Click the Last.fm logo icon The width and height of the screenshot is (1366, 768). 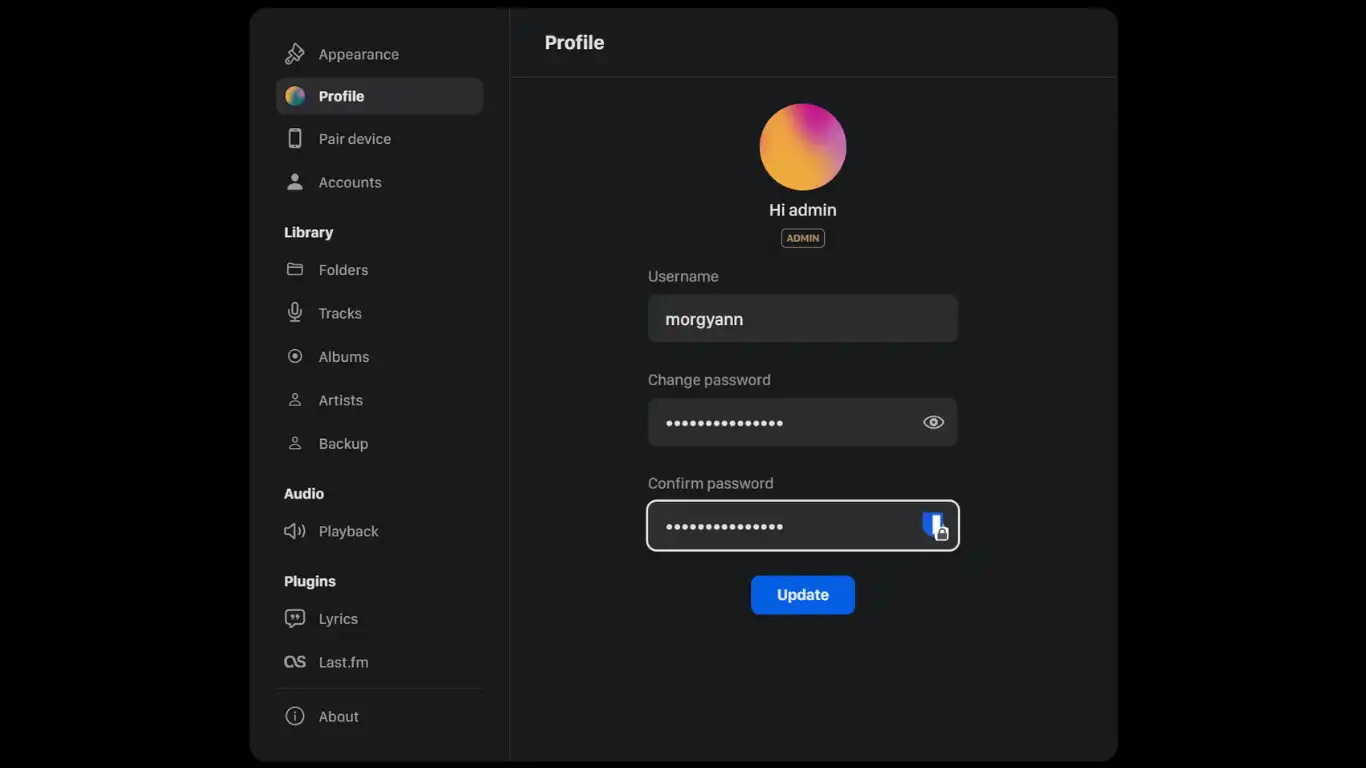click(x=294, y=662)
